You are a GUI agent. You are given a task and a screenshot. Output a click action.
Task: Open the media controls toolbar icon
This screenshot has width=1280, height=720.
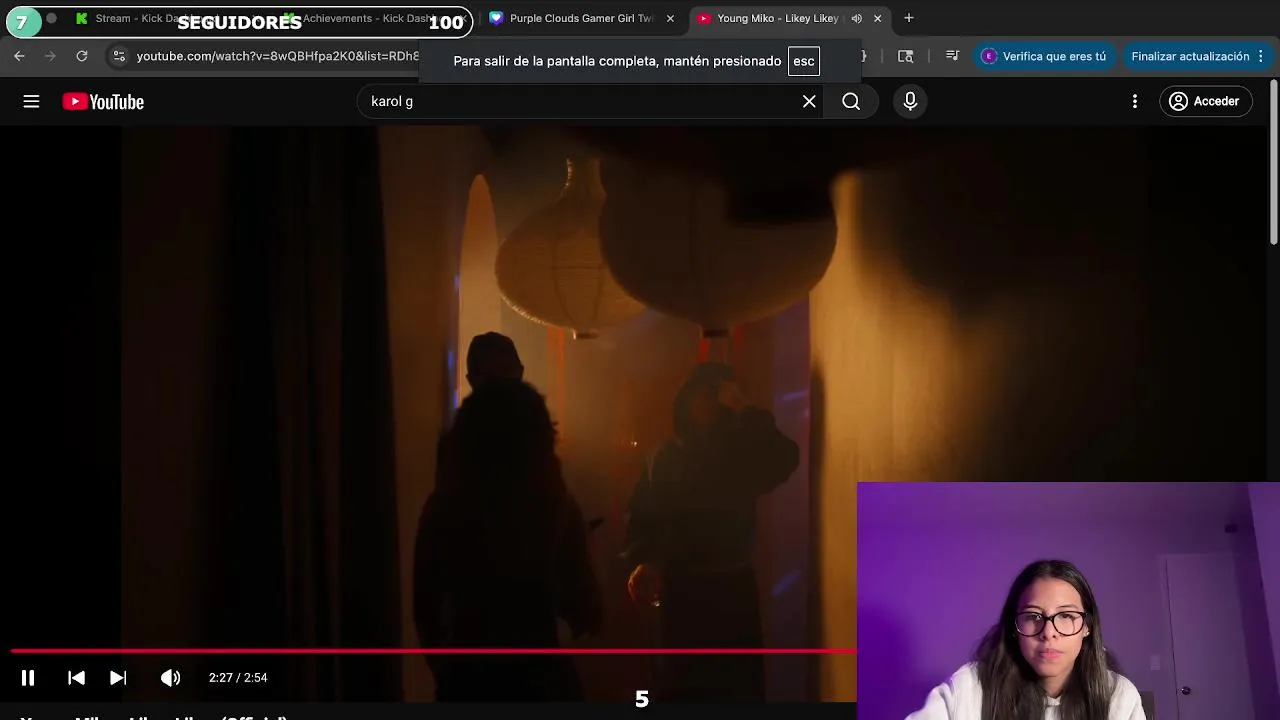[x=952, y=56]
